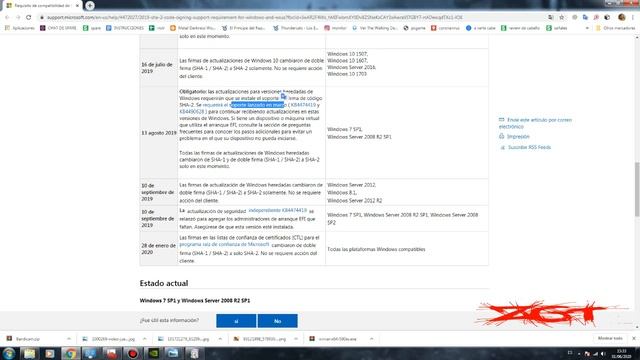Click the 13 agosto 2019 date cell
The height and width of the screenshot is (360, 640).
(x=159, y=133)
